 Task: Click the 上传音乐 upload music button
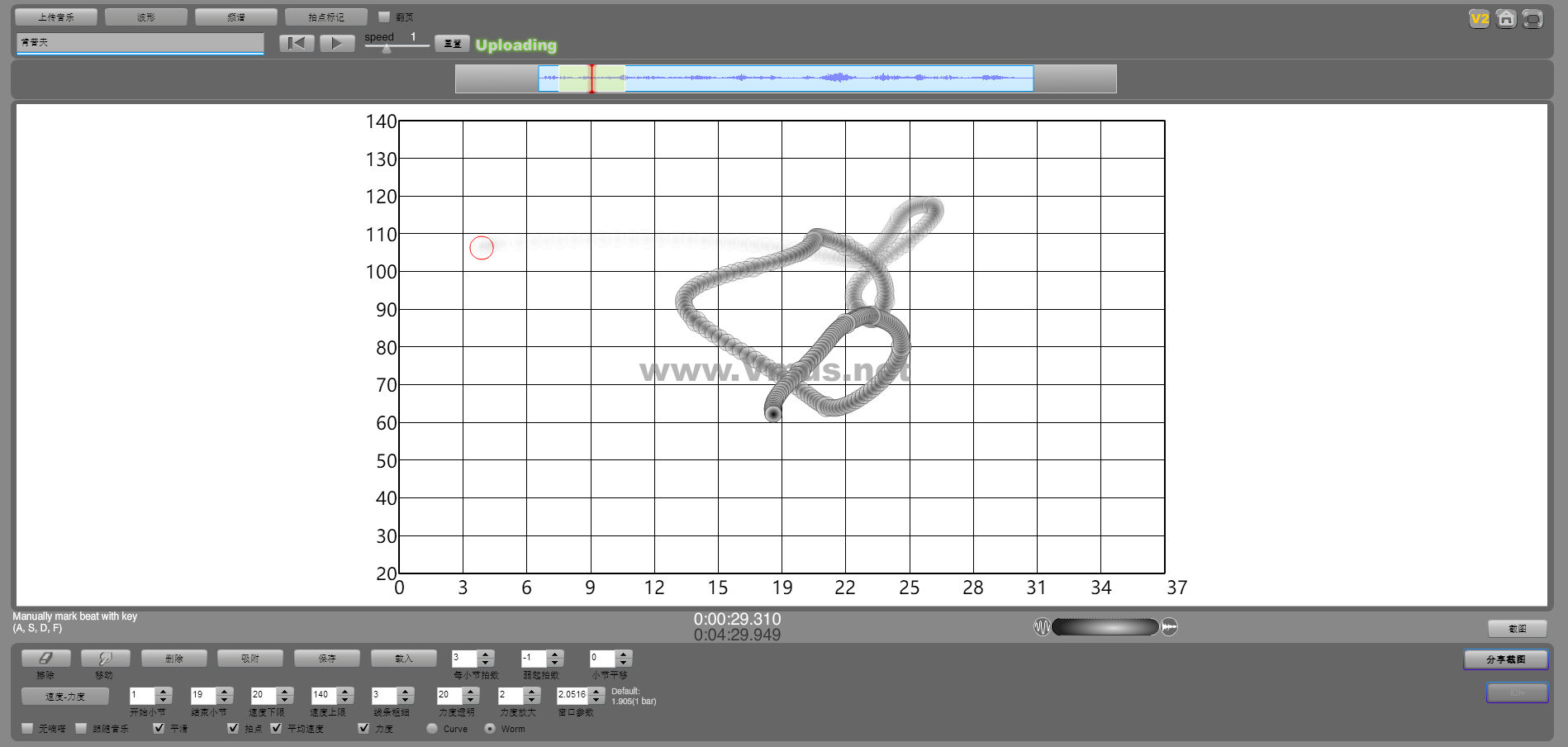[x=56, y=17]
